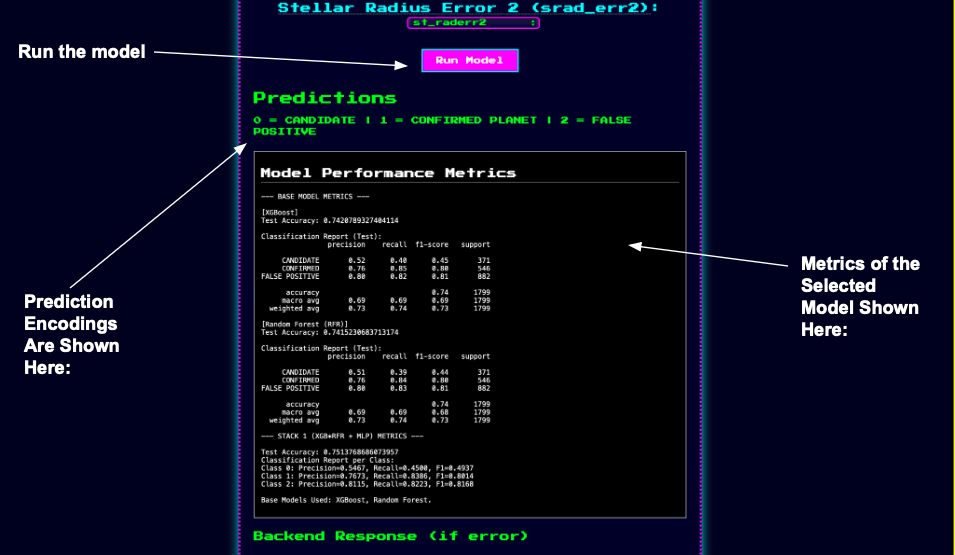Select the [XGBoost] label
This screenshot has height=555, width=955.
tap(280, 212)
